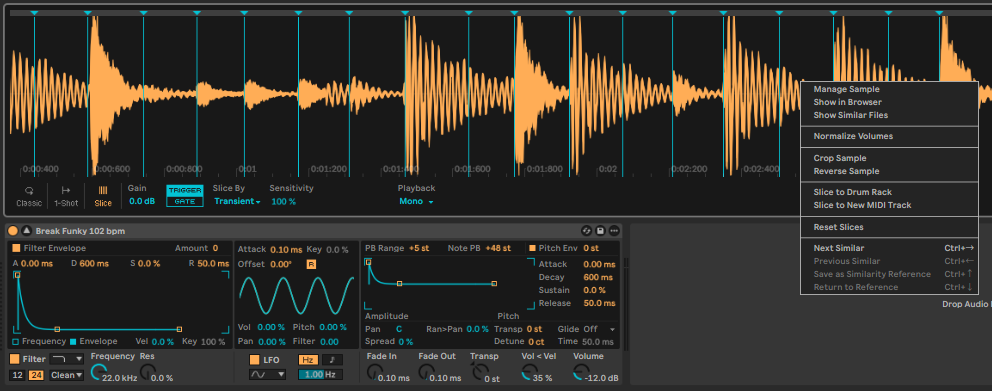Click the Break Funky 102 bpm title
This screenshot has height=391, width=992.
click(80, 231)
